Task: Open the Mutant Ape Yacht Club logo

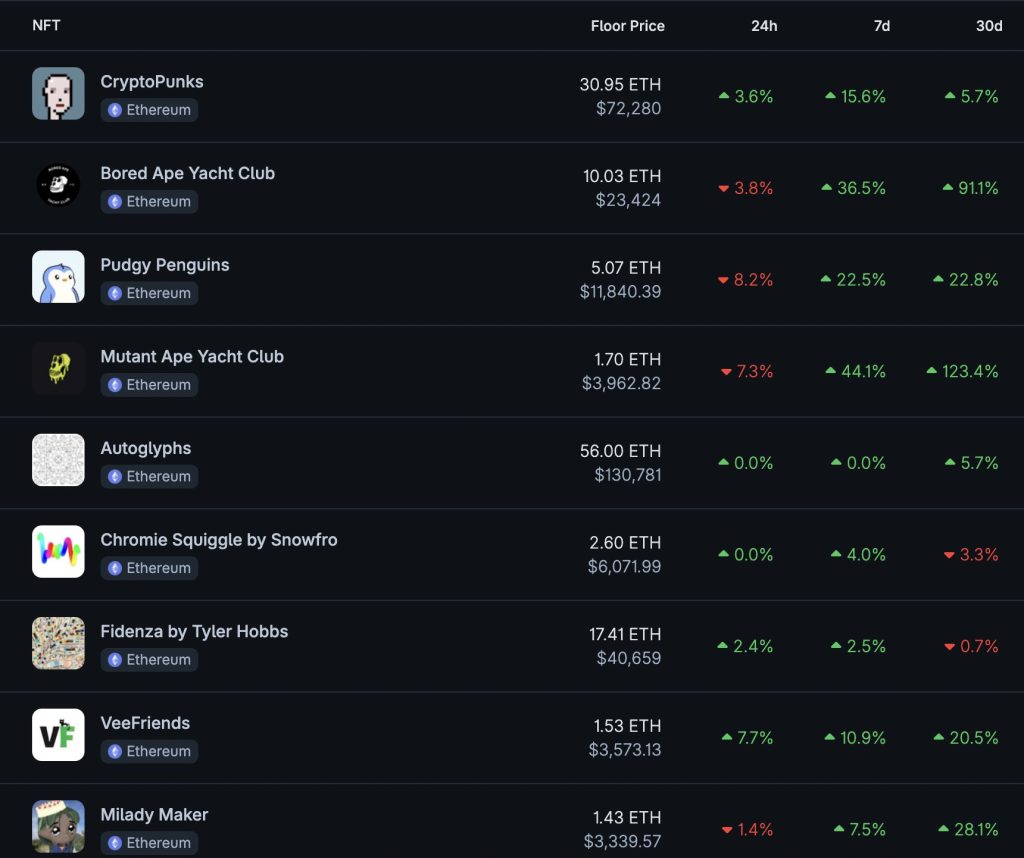Action: point(58,368)
